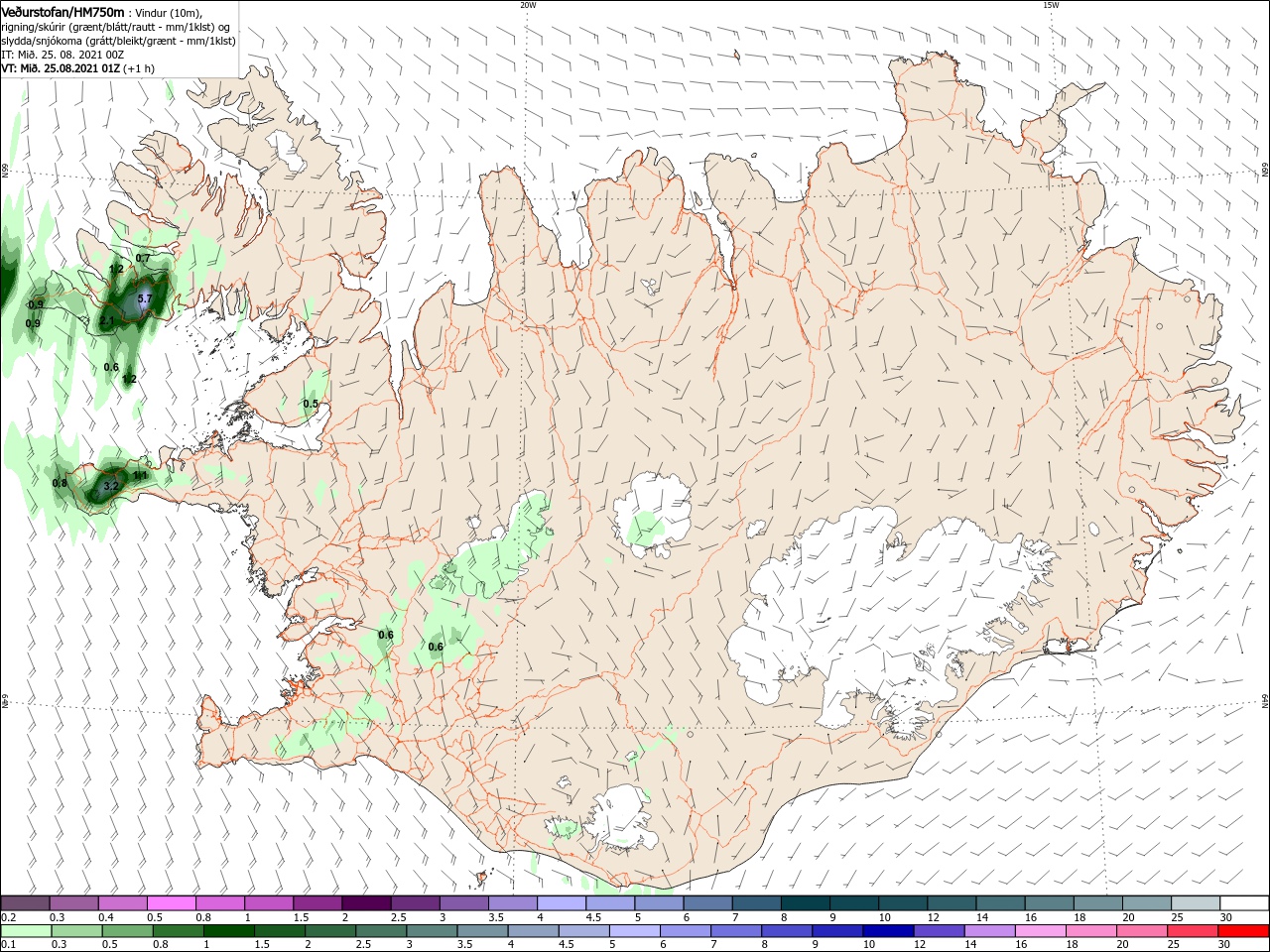Click the 5.7 precipitation value on the map

145,298
